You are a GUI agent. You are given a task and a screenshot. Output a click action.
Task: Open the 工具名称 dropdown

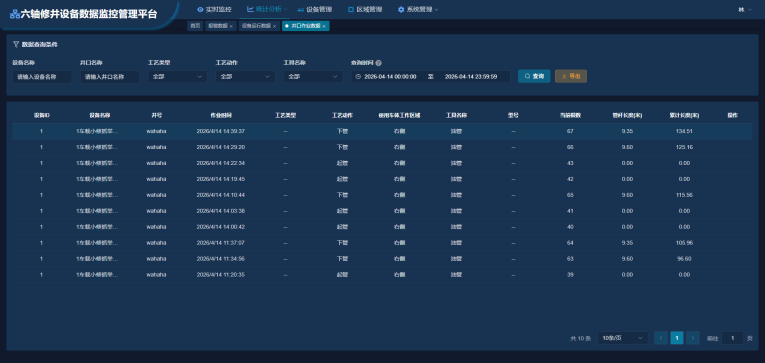(x=313, y=77)
